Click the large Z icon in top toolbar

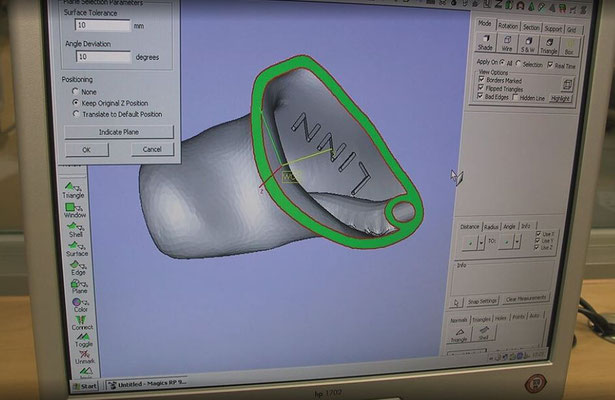499,4
